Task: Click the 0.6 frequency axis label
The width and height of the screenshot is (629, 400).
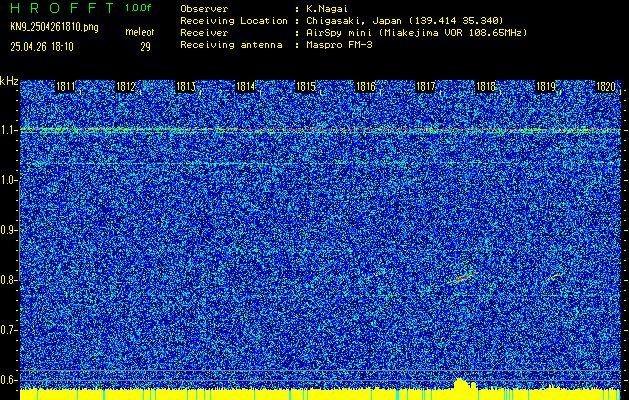Action: tap(8, 380)
